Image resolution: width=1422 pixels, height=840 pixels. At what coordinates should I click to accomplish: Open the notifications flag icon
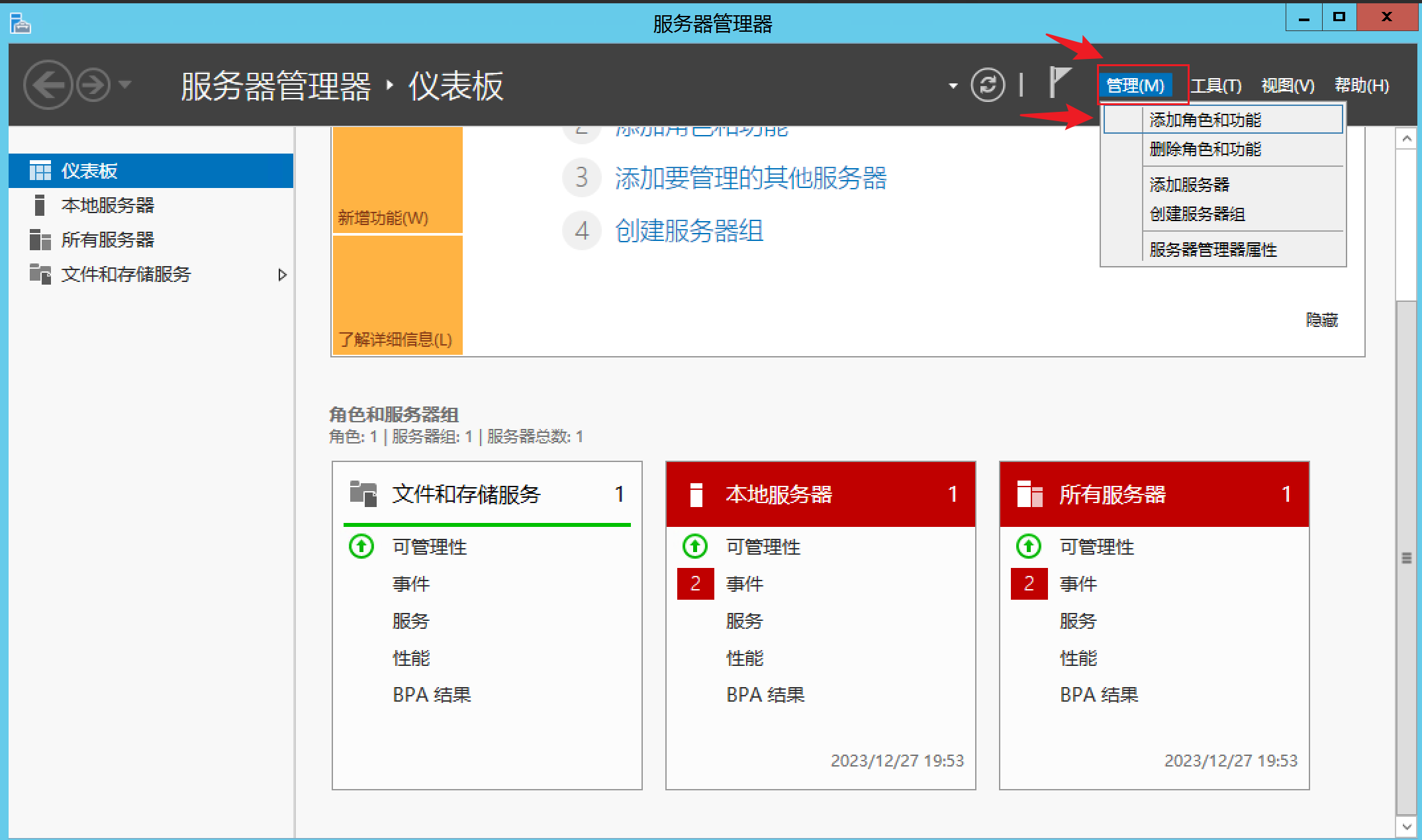[x=1059, y=83]
